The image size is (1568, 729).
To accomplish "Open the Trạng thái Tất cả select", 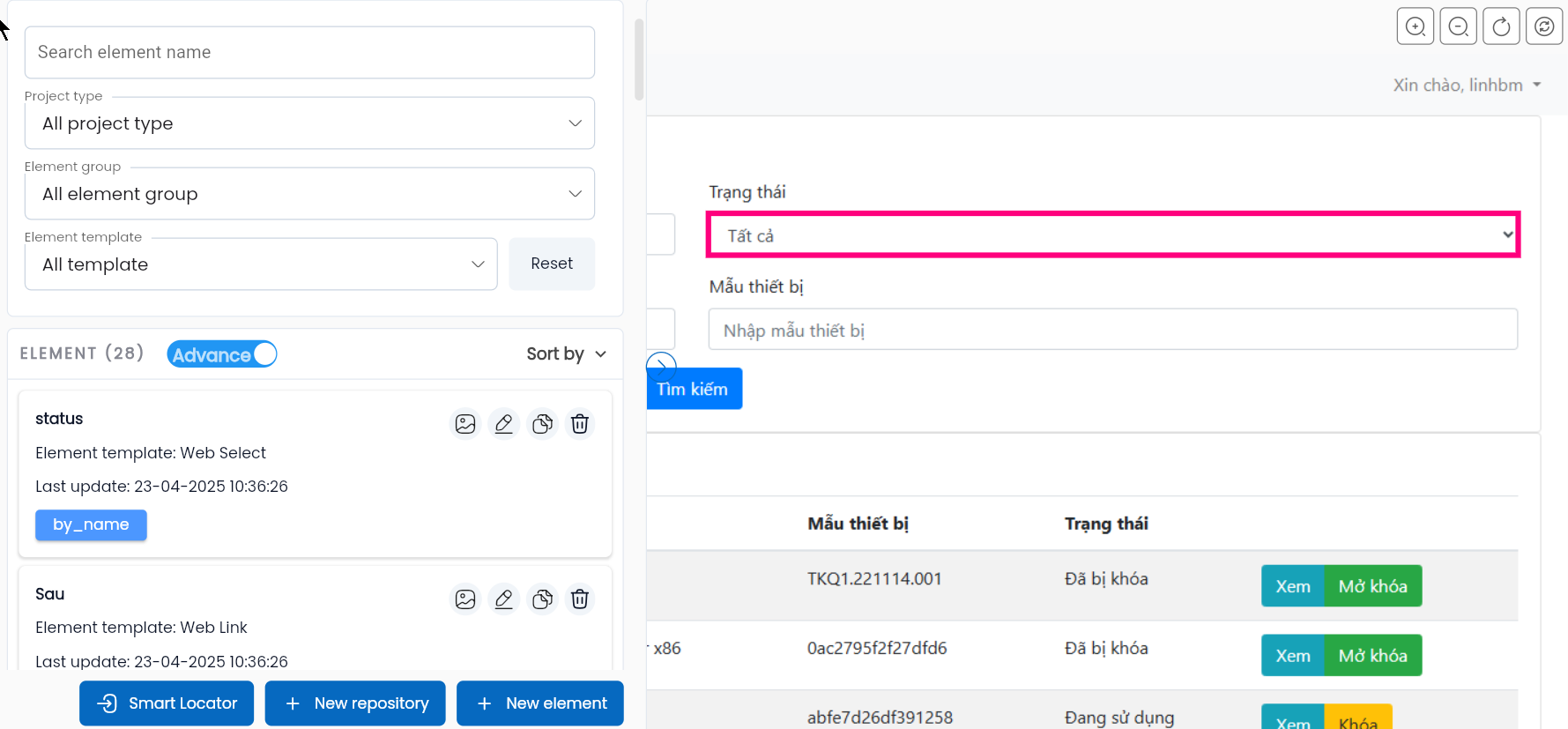I will pos(1113,235).
